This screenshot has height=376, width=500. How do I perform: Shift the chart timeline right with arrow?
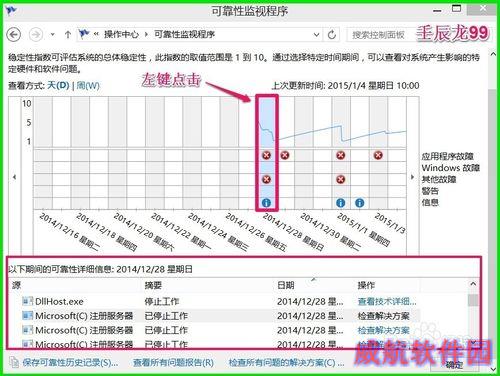coord(413,177)
